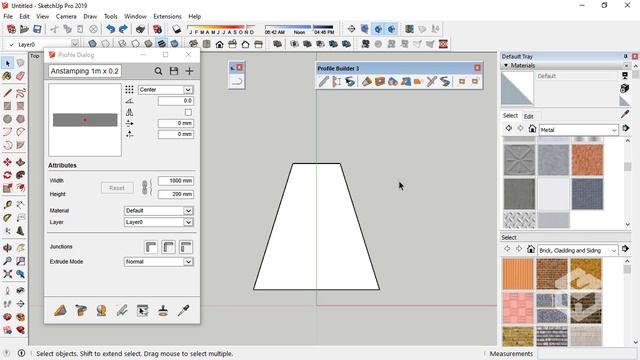The image size is (640, 360).
Task: Click the Top scene tab
Action: [x=35, y=56]
